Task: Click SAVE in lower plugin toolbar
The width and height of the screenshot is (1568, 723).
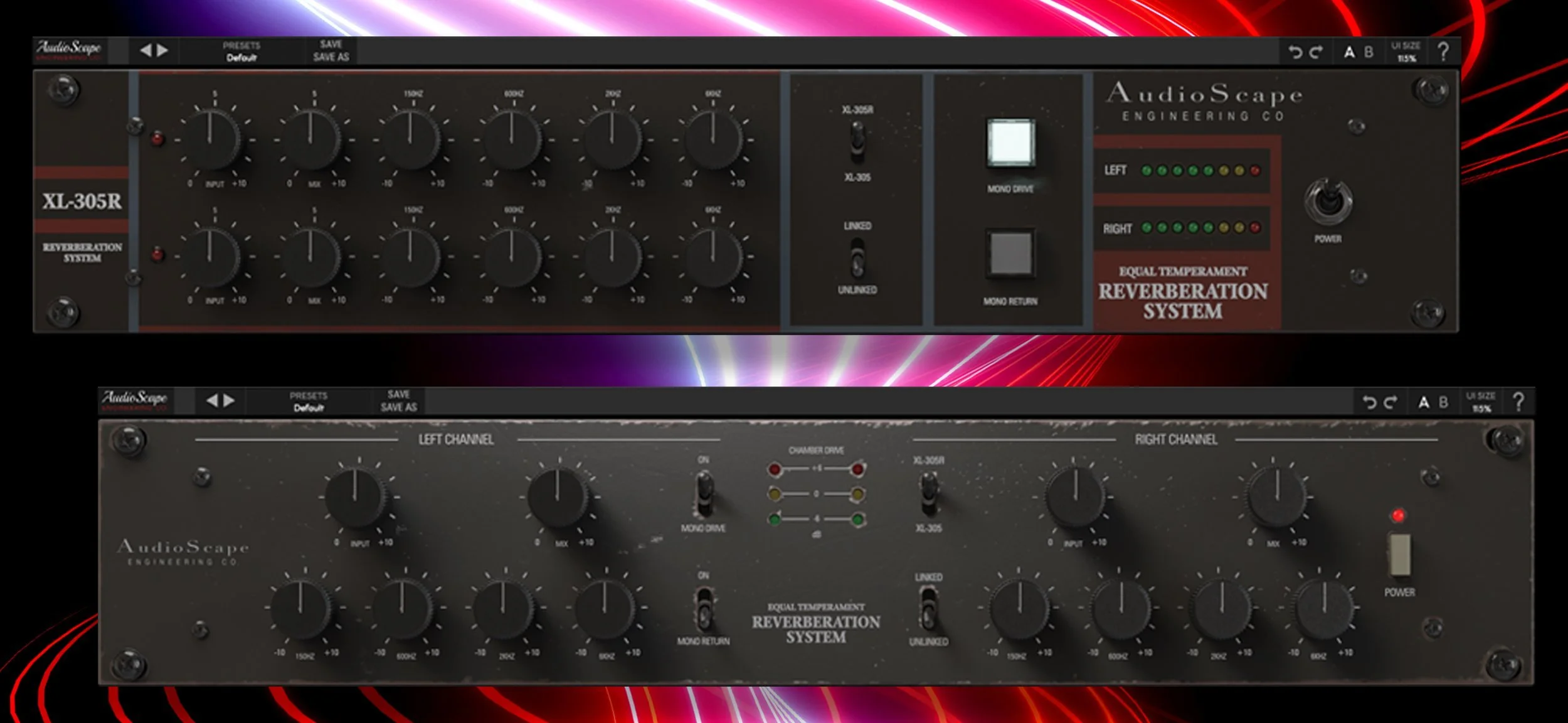Action: click(x=398, y=395)
